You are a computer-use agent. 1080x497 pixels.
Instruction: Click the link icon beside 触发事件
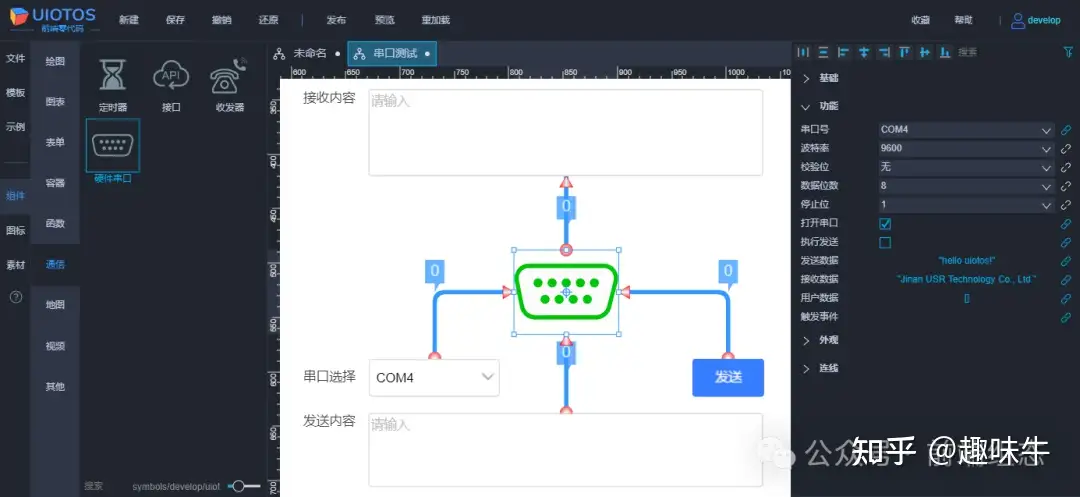pyautogui.click(x=1066, y=317)
